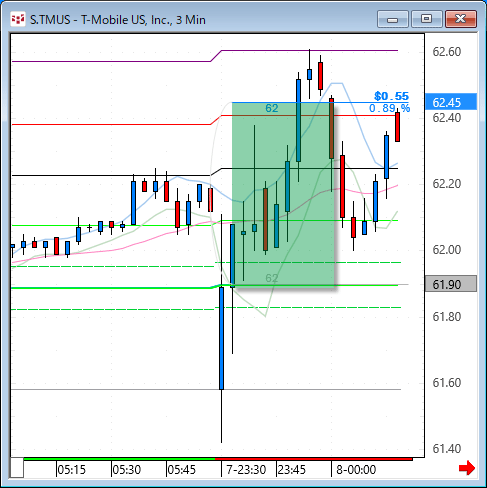Click the upper 62 label in green box
The image size is (487, 488).
click(272, 108)
